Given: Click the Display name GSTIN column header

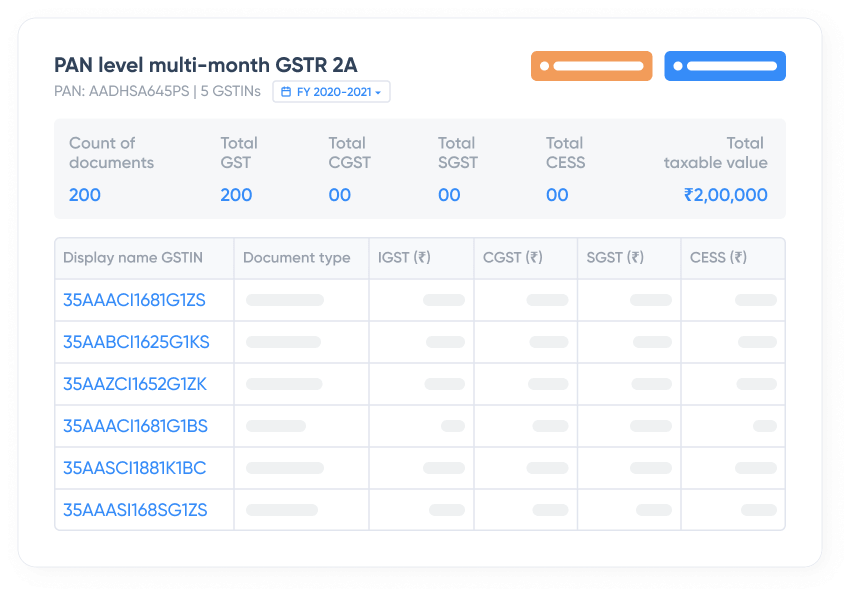Looking at the screenshot, I should pyautogui.click(x=133, y=258).
